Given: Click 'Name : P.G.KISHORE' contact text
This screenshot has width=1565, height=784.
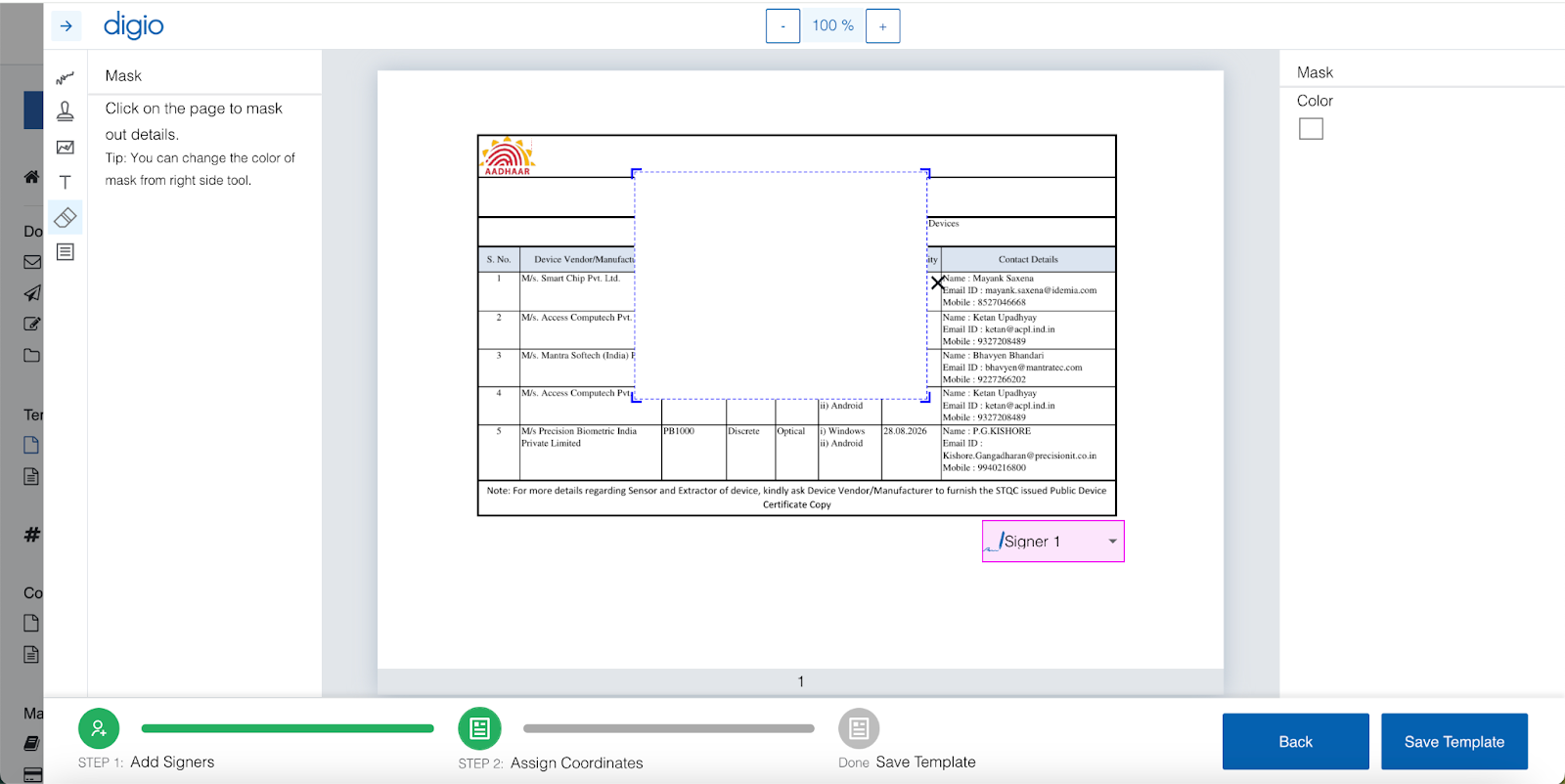Looking at the screenshot, I should click(987, 431).
